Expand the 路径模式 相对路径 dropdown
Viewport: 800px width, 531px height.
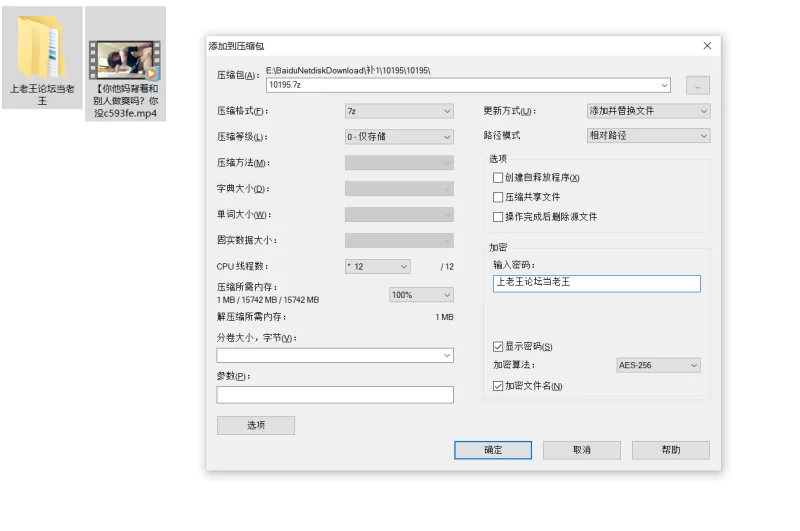pyautogui.click(x=648, y=136)
